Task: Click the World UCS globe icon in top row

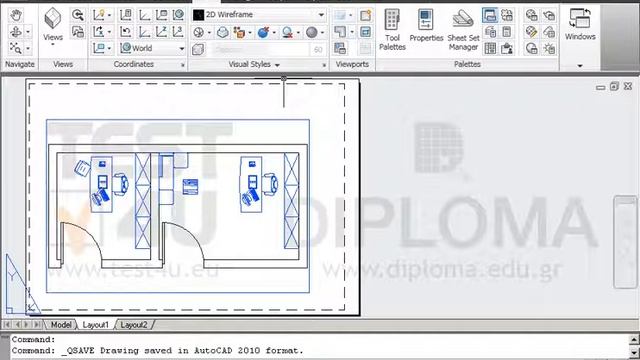Action: (x=178, y=15)
